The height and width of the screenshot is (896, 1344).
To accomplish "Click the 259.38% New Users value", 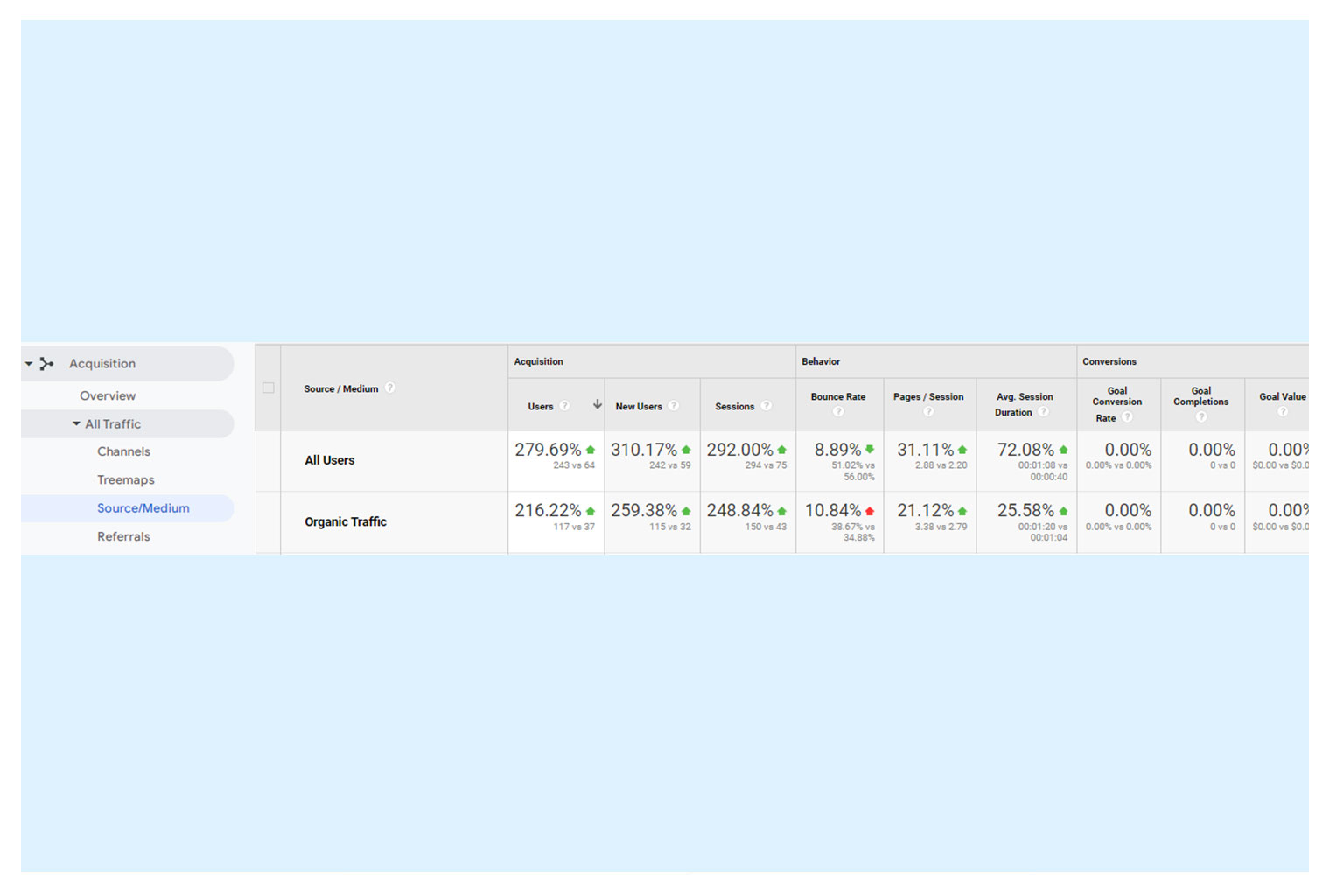I will [x=644, y=510].
